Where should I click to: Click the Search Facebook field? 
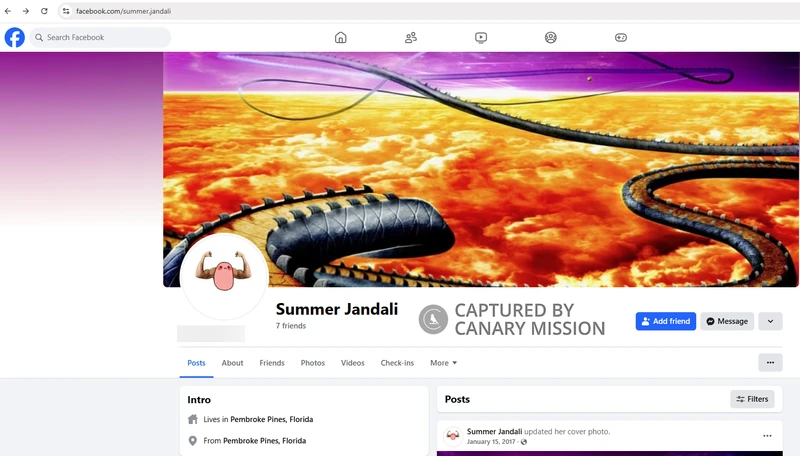100,37
